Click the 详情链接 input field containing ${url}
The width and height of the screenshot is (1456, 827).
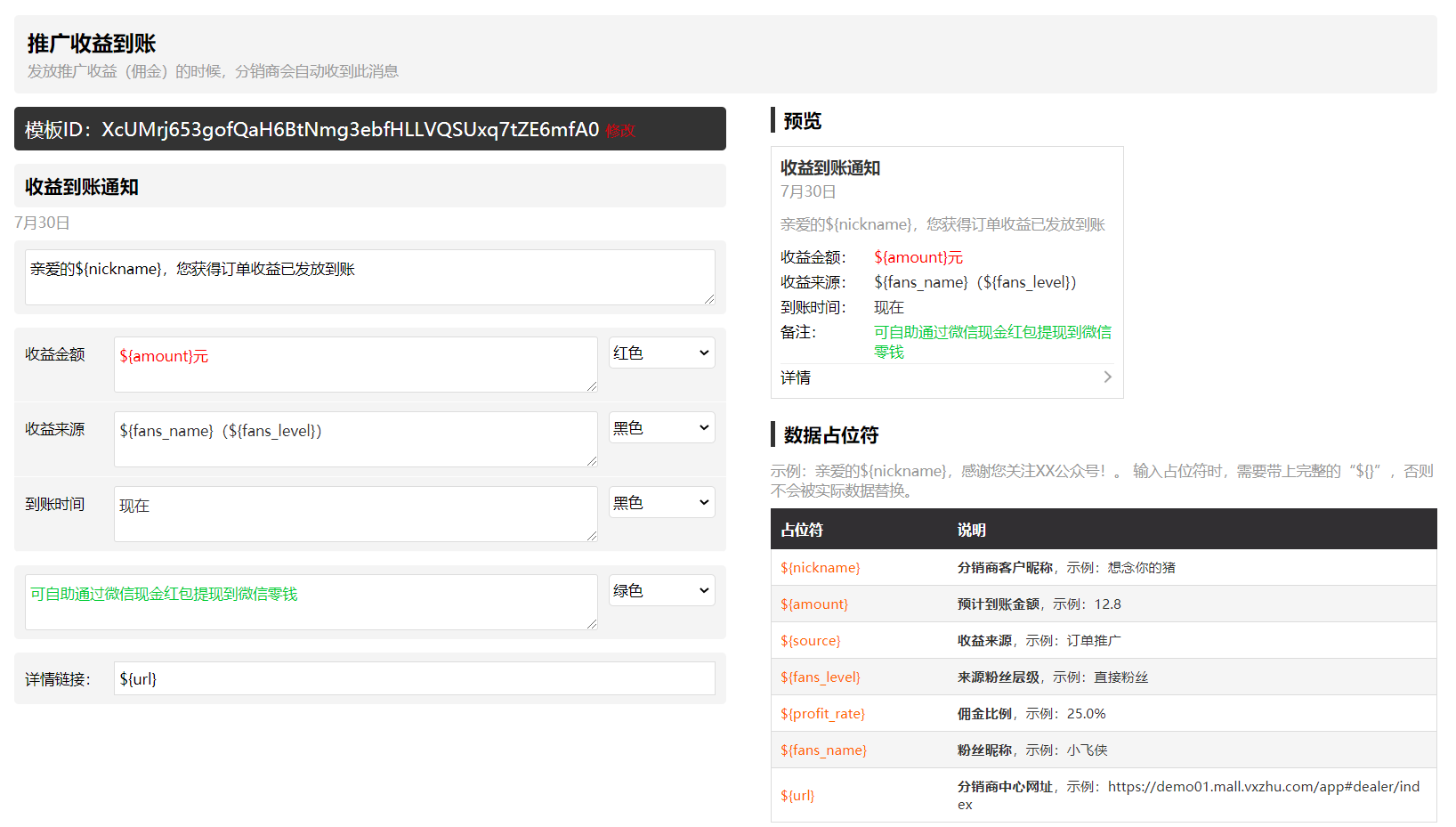point(414,679)
